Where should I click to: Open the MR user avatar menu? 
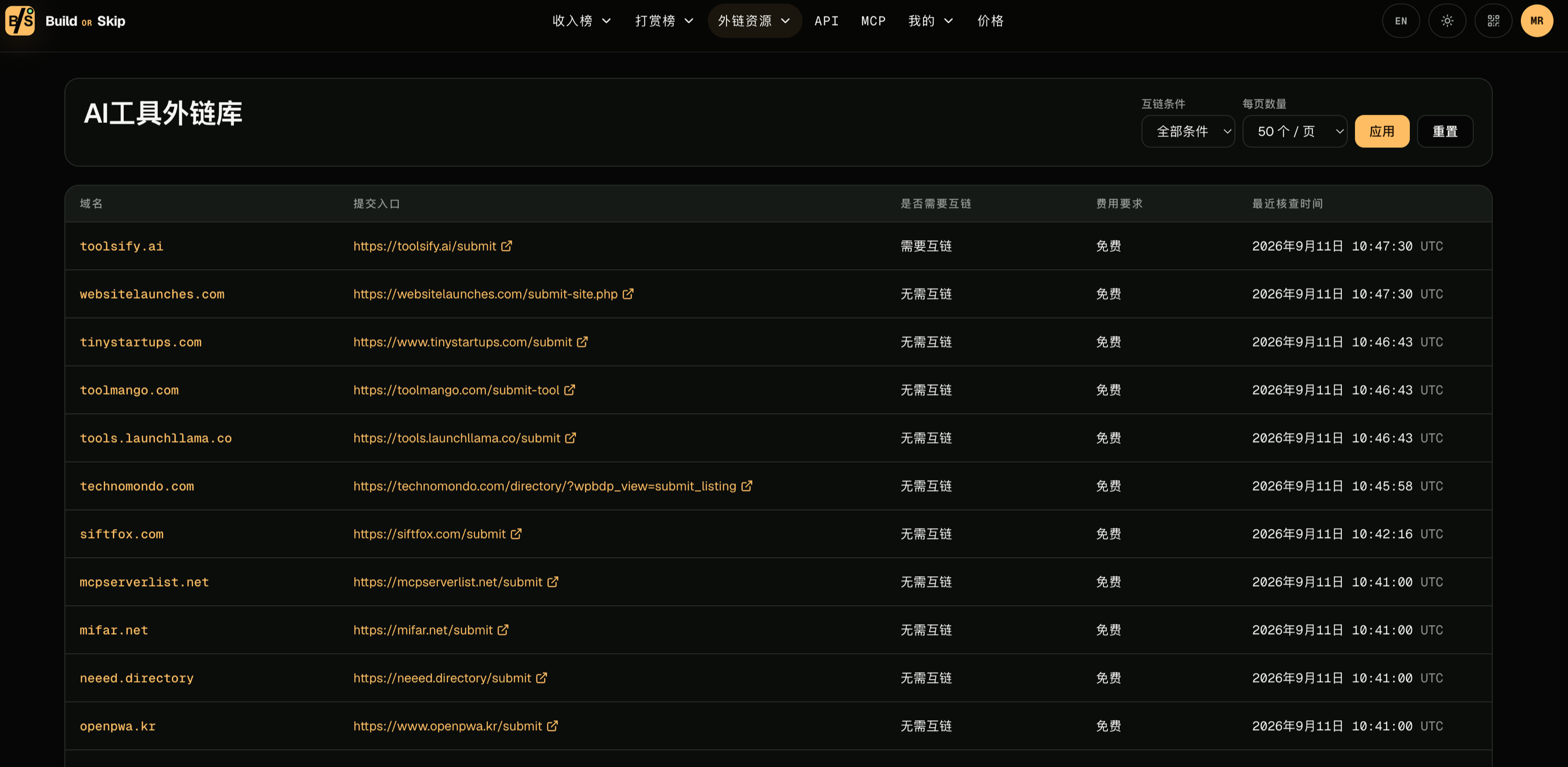click(1536, 20)
